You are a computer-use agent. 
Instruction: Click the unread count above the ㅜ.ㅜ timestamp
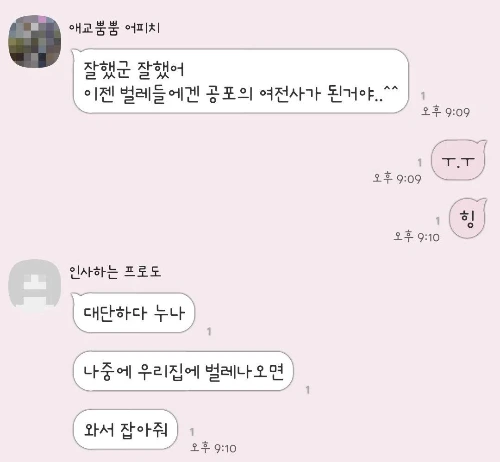click(420, 162)
